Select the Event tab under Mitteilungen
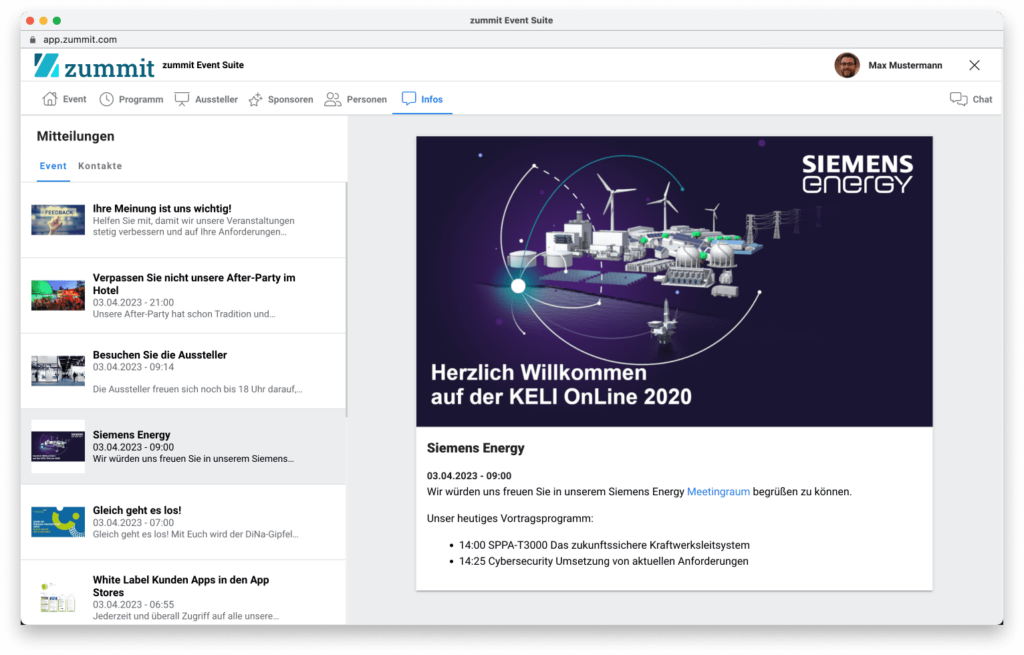 [x=53, y=166]
